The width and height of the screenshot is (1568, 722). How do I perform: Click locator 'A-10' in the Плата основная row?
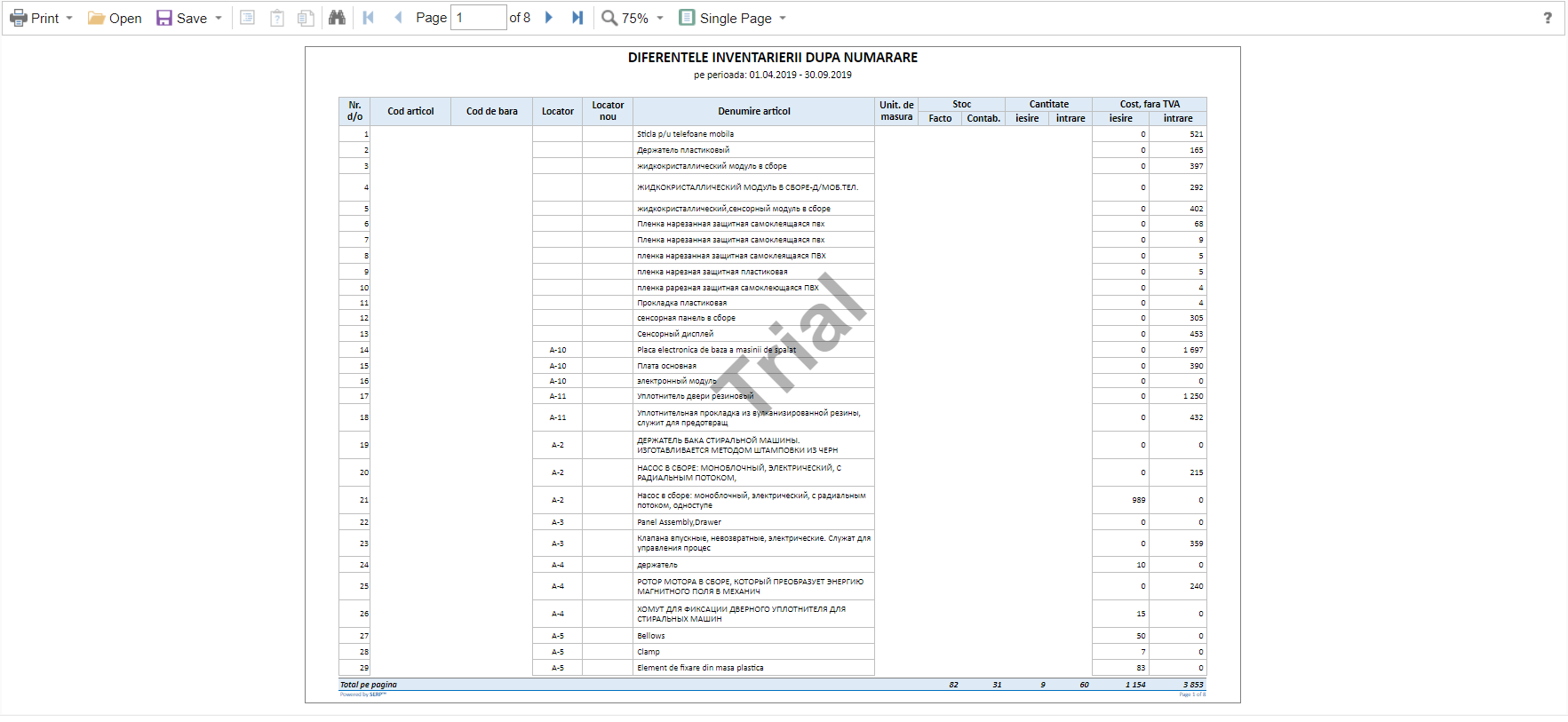(558, 366)
